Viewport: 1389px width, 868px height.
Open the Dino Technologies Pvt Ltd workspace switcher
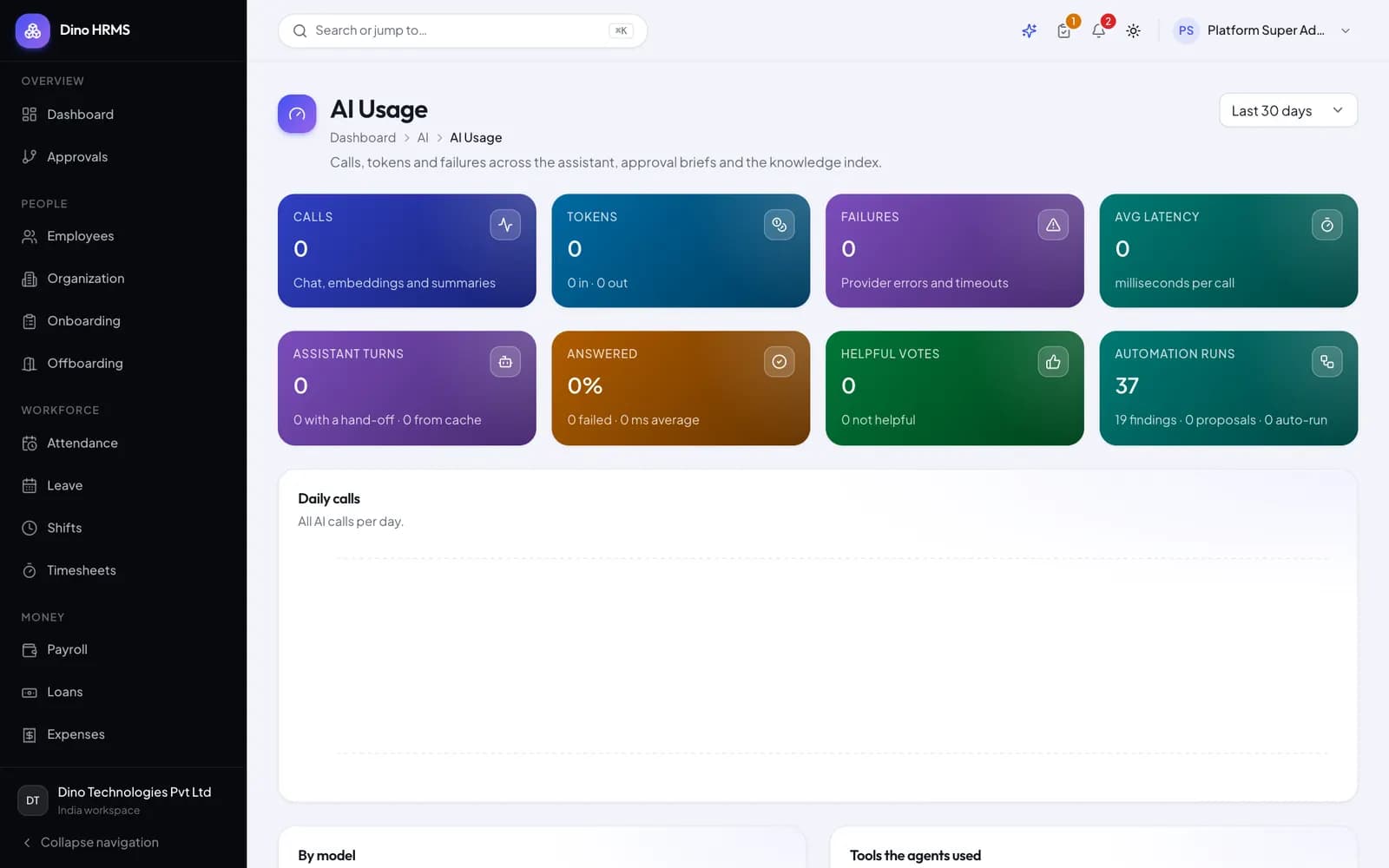point(123,799)
